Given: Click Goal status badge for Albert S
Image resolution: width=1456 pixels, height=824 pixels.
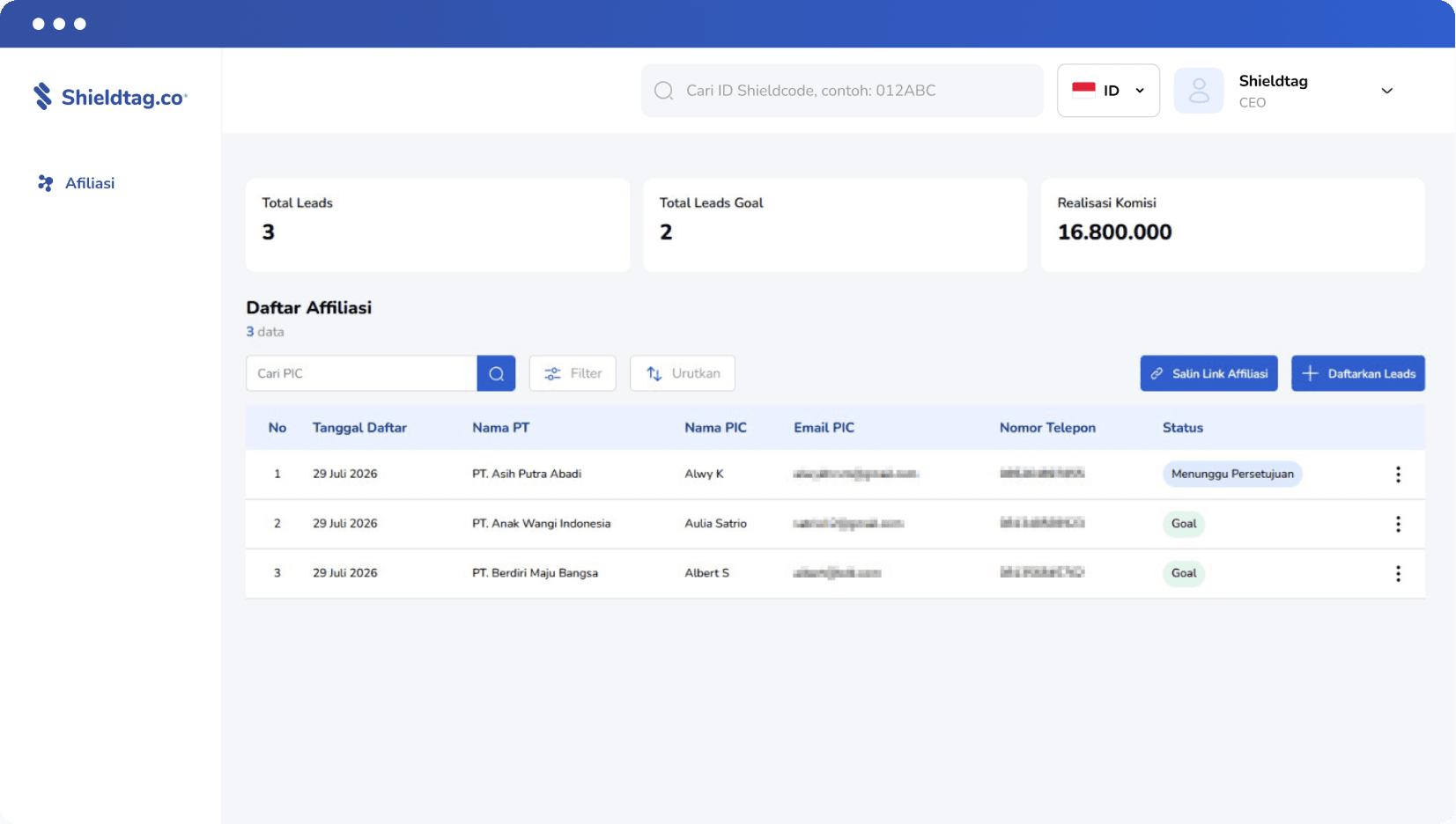Looking at the screenshot, I should 1184,572.
